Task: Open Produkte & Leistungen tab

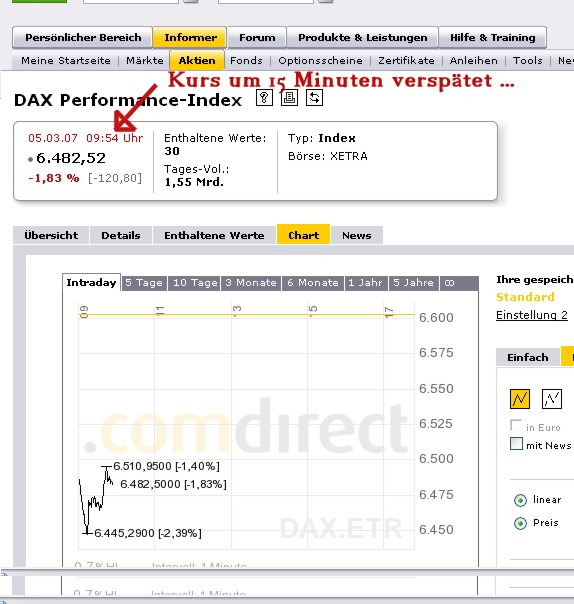Action: pyautogui.click(x=363, y=37)
